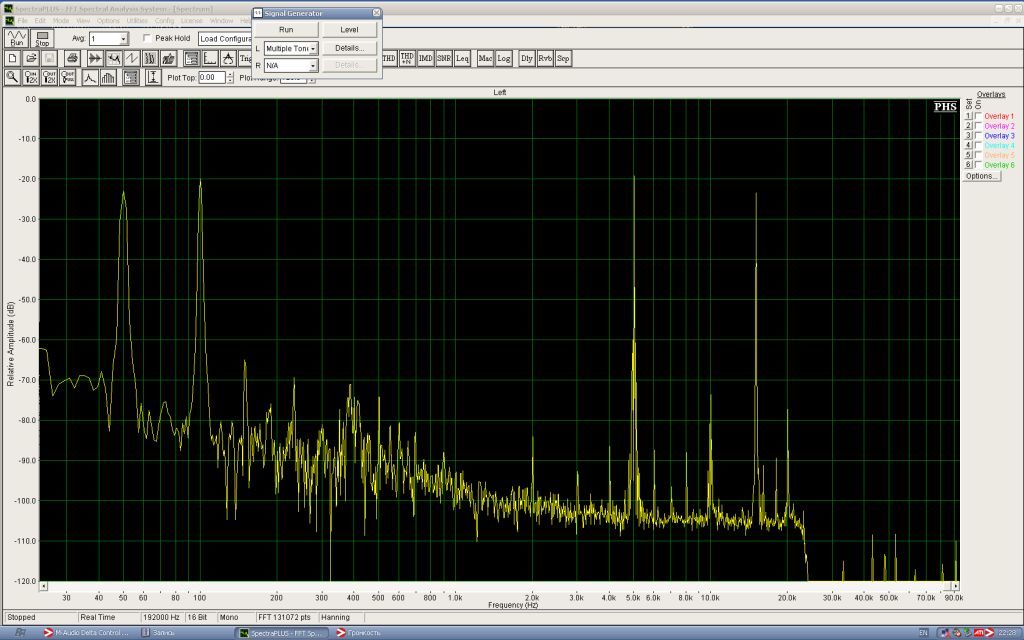Open the File menu
Screen dimensions: 1024x640
pos(23,21)
